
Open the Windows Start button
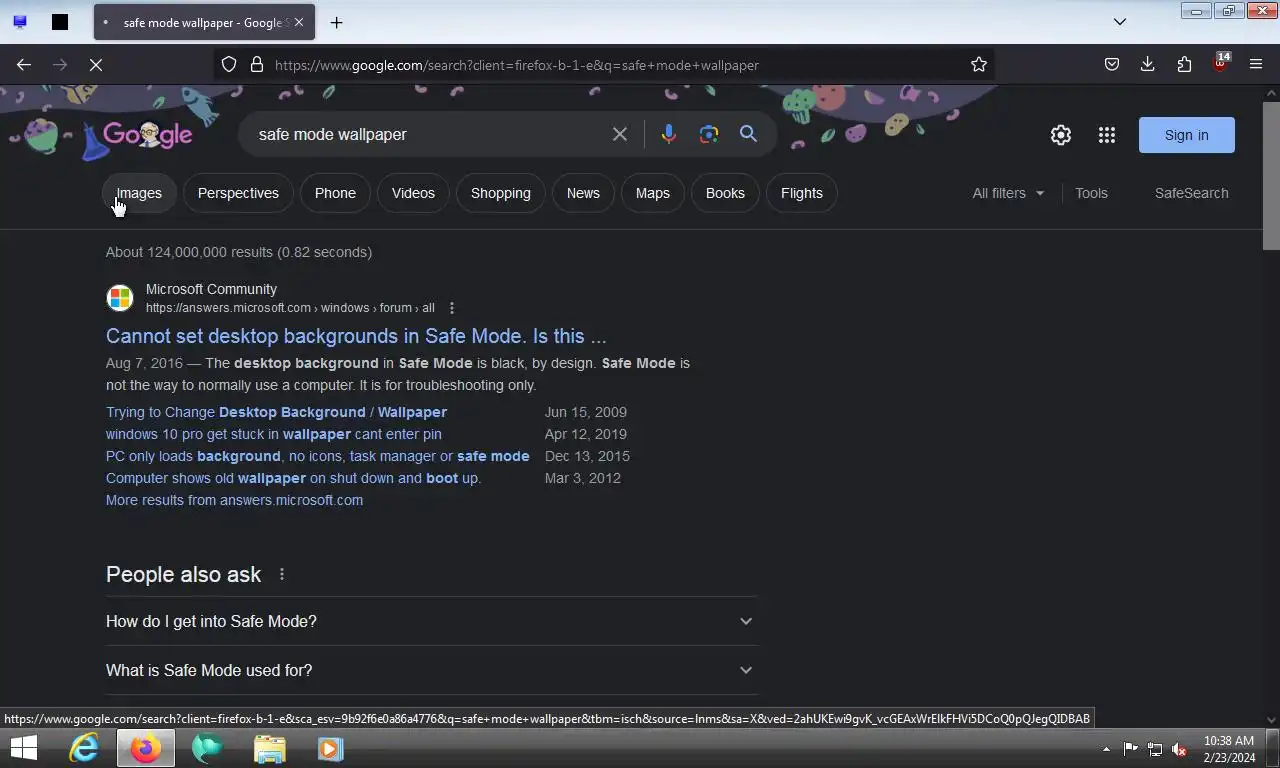[24, 748]
